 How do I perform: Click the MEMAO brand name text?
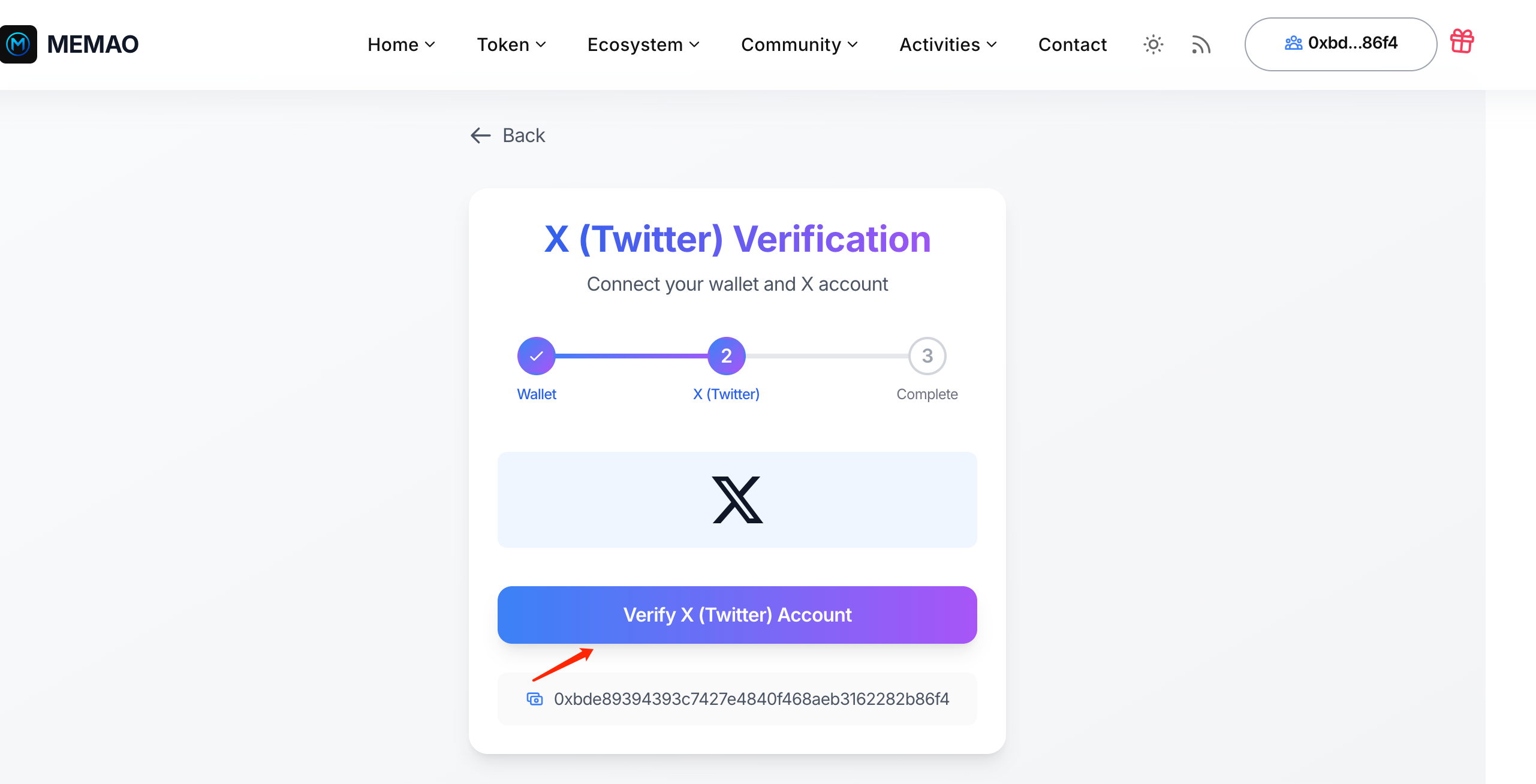[93, 44]
